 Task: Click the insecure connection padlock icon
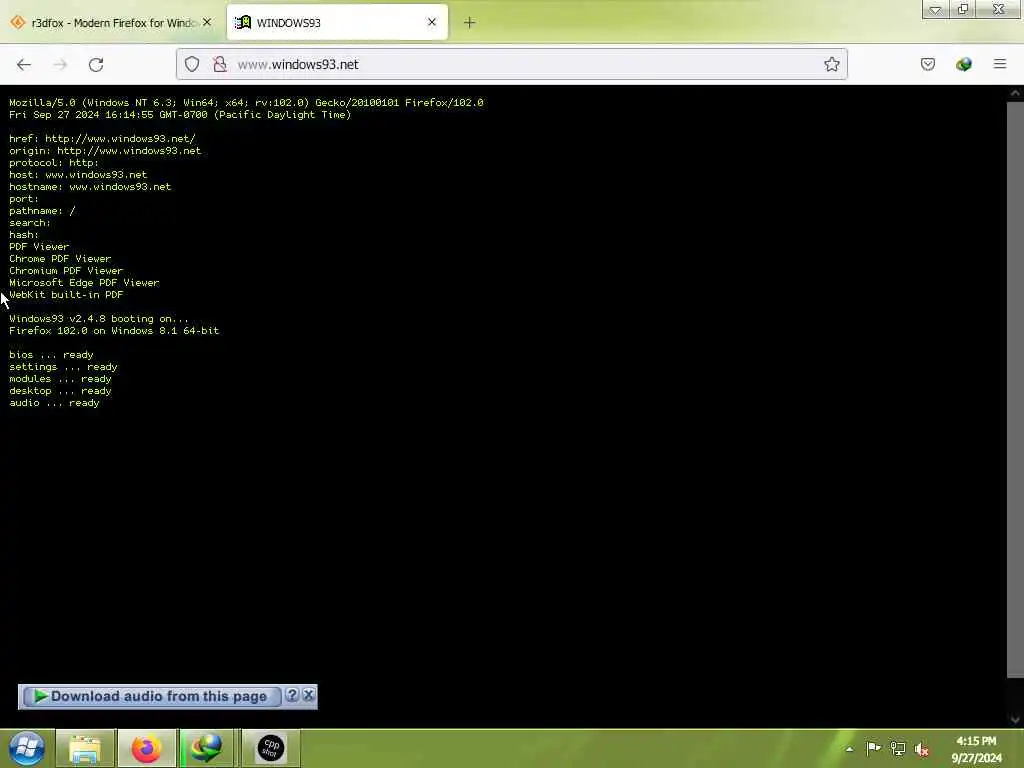point(219,64)
